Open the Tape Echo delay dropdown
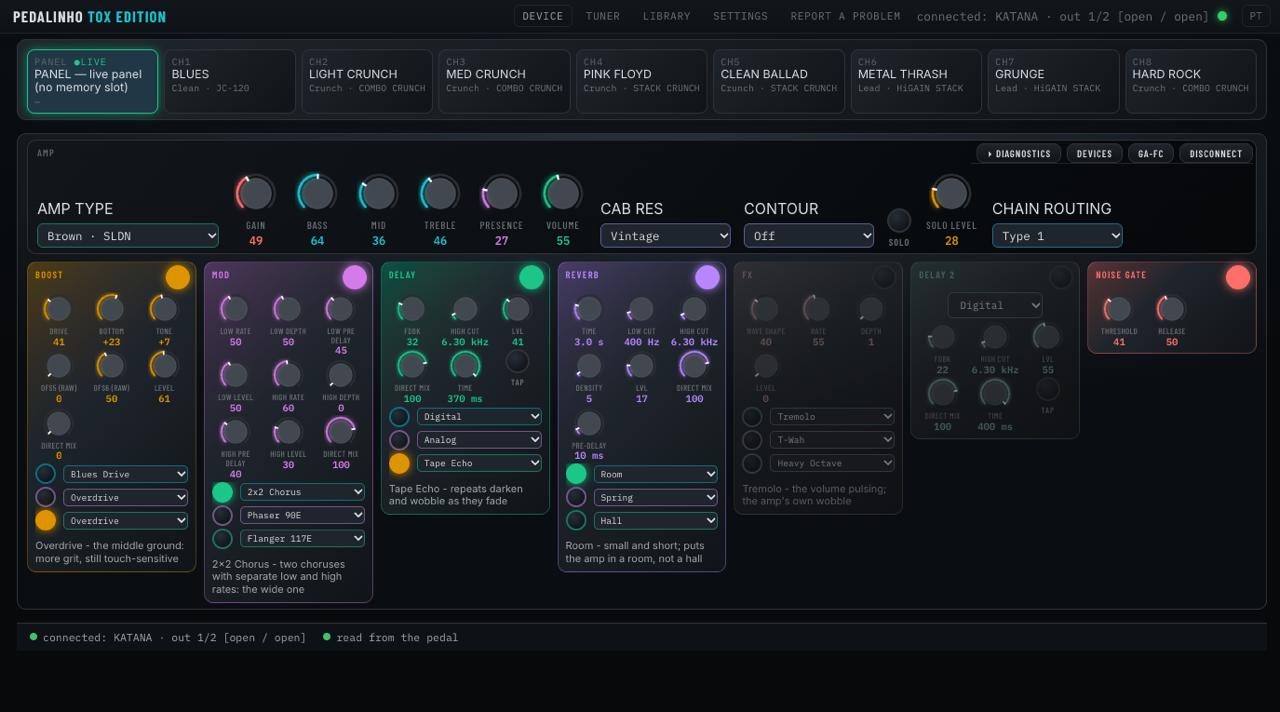This screenshot has height=712, width=1280. [479, 463]
